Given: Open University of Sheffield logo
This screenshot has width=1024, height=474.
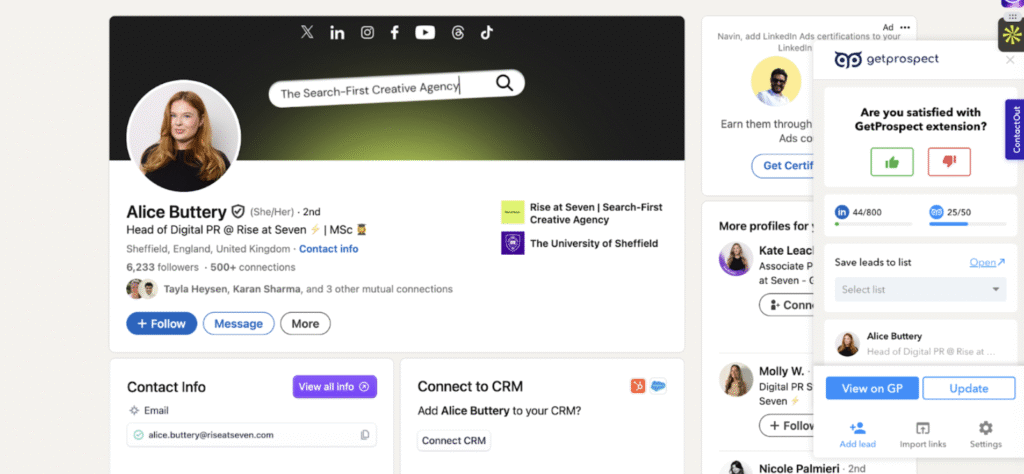Looking at the screenshot, I should click(513, 243).
